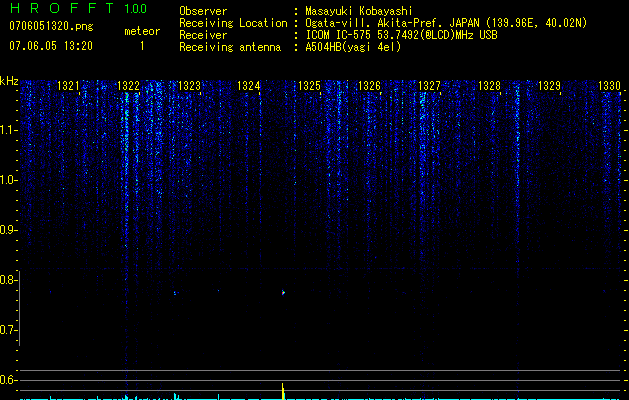This screenshot has height=400, width=629.
Task: Click the Receiver label
Action: (x=203, y=35)
